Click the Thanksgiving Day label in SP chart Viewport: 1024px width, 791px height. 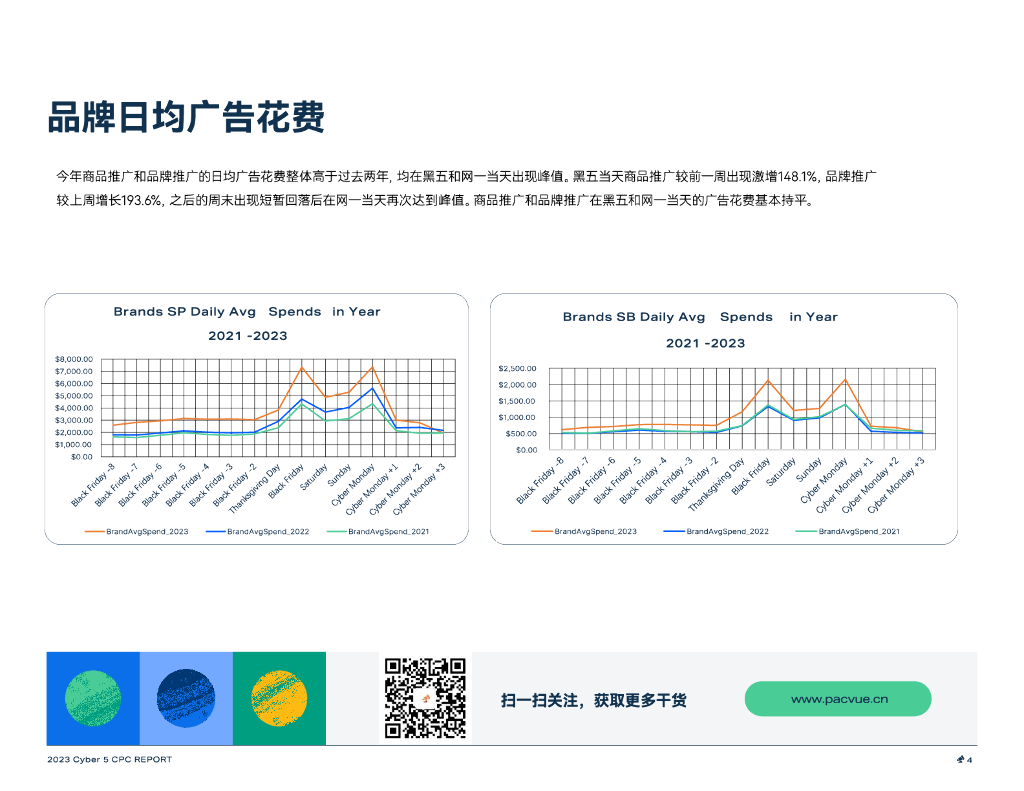pos(255,487)
